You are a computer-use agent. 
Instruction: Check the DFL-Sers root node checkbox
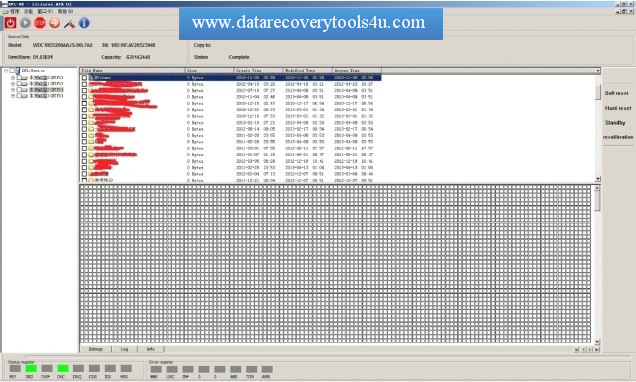pyautogui.click(x=12, y=71)
